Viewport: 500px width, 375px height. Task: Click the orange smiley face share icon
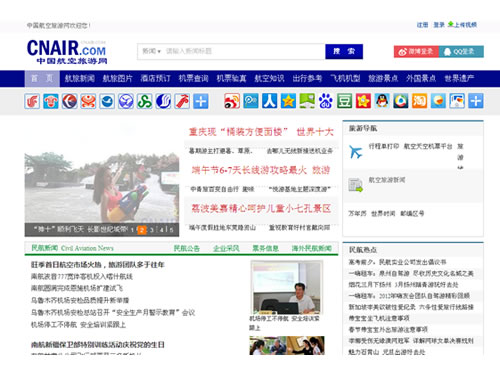(438, 101)
